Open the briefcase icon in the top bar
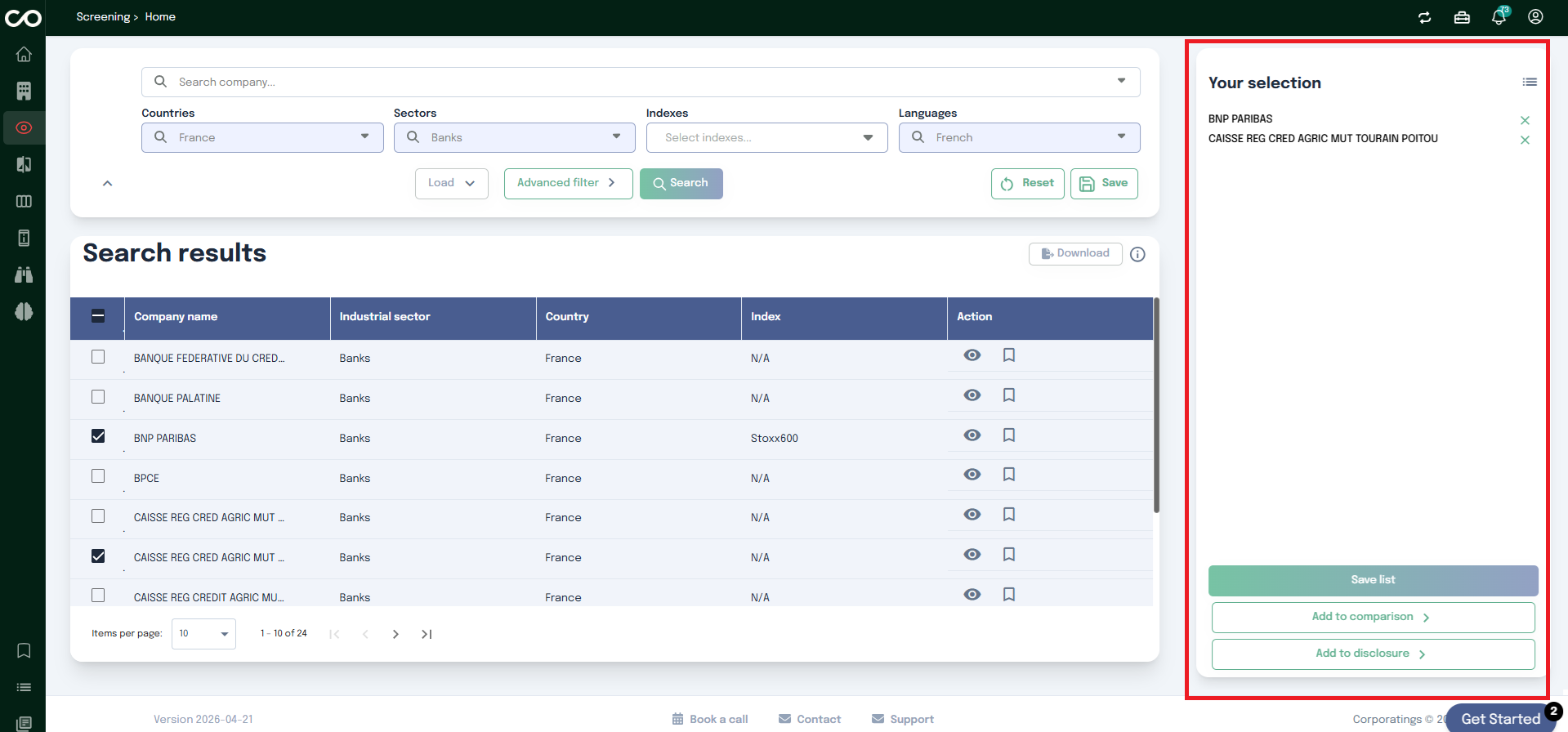The image size is (1568, 732). pos(1462,17)
